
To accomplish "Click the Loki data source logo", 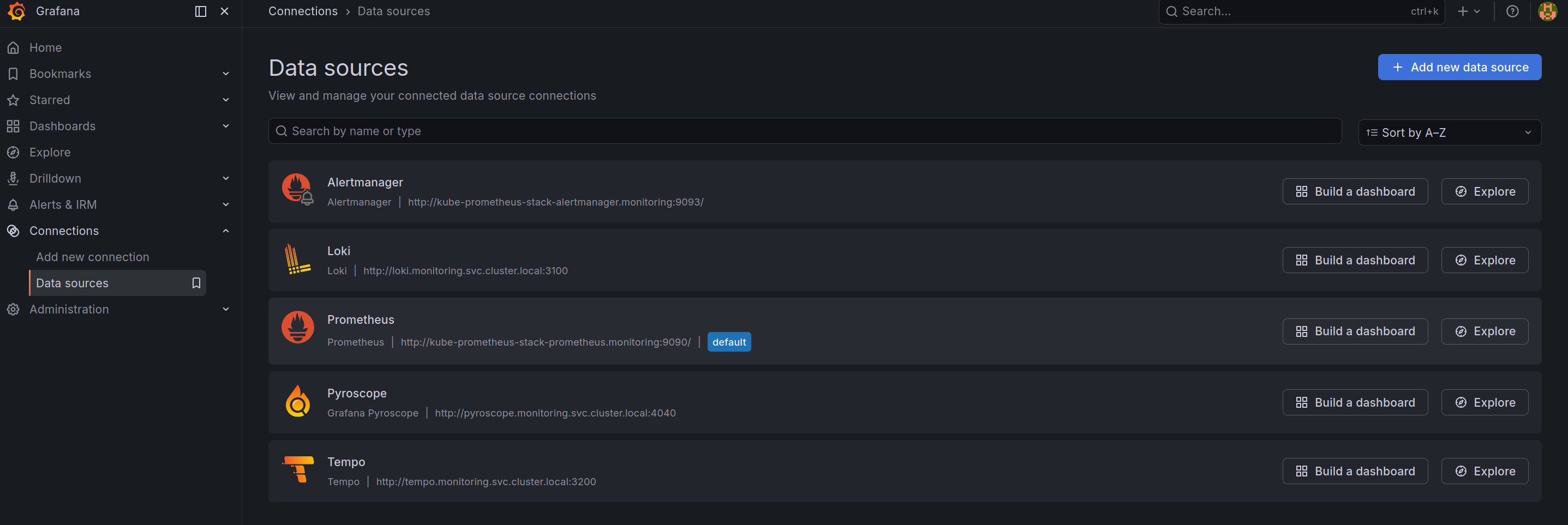I will pos(298,259).
